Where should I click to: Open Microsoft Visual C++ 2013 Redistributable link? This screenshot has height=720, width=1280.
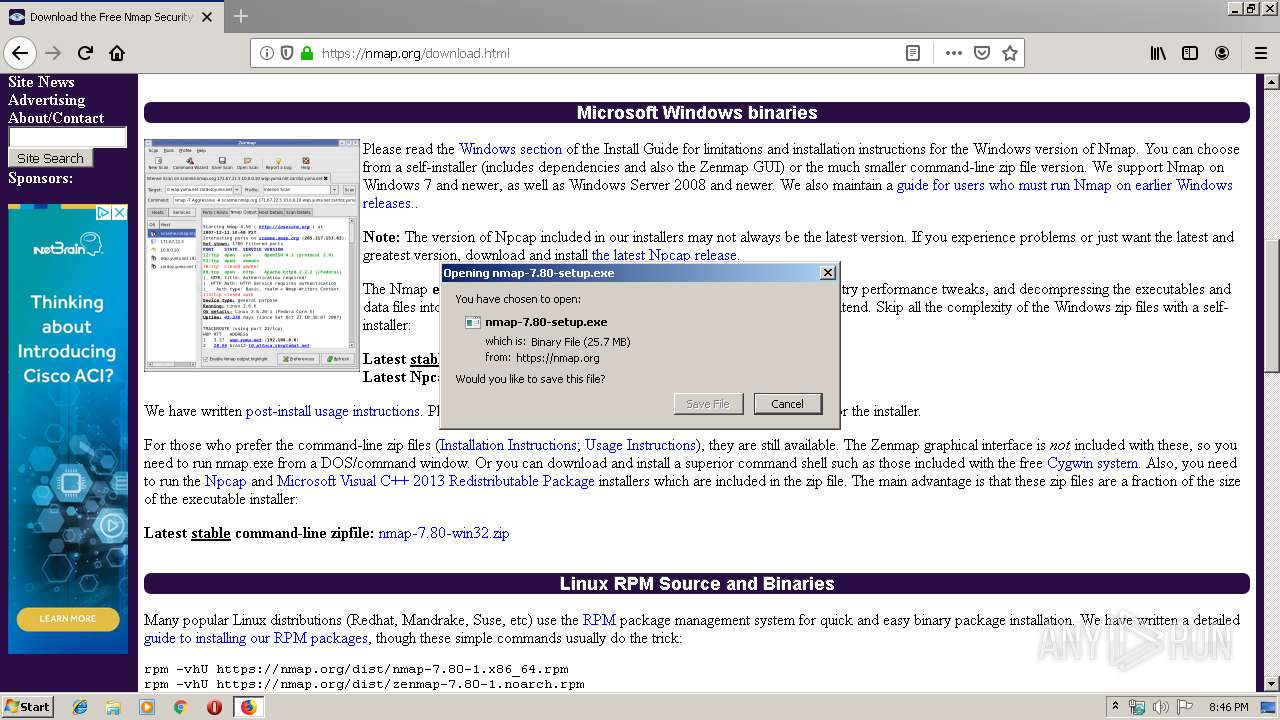click(x=435, y=481)
